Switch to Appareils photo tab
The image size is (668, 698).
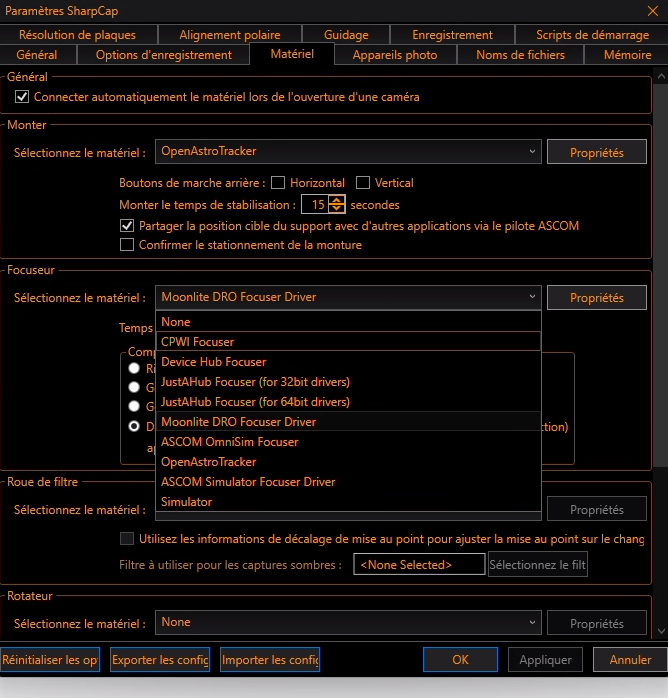click(x=395, y=55)
